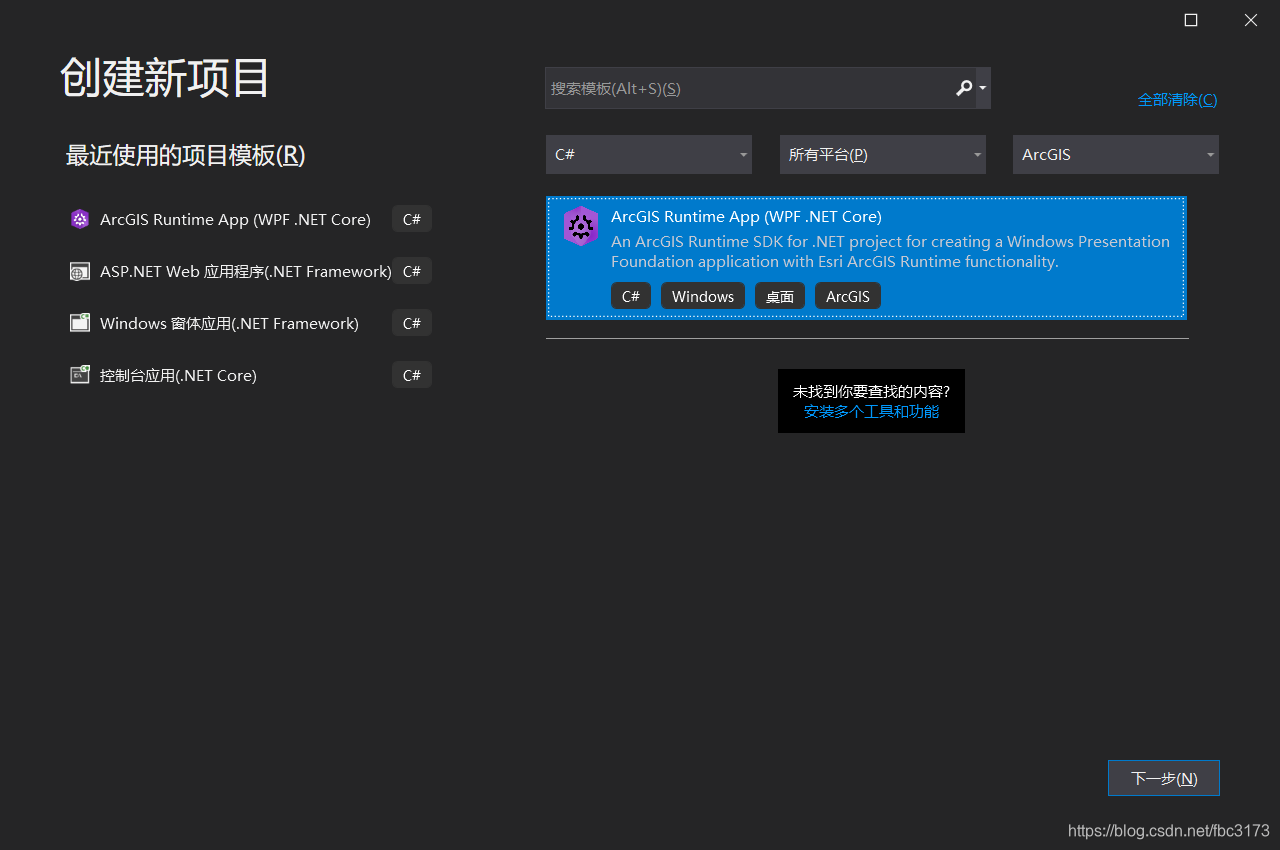Click the result title ArcGIS Runtime App
Image resolution: width=1280 pixels, height=850 pixels.
[746, 216]
